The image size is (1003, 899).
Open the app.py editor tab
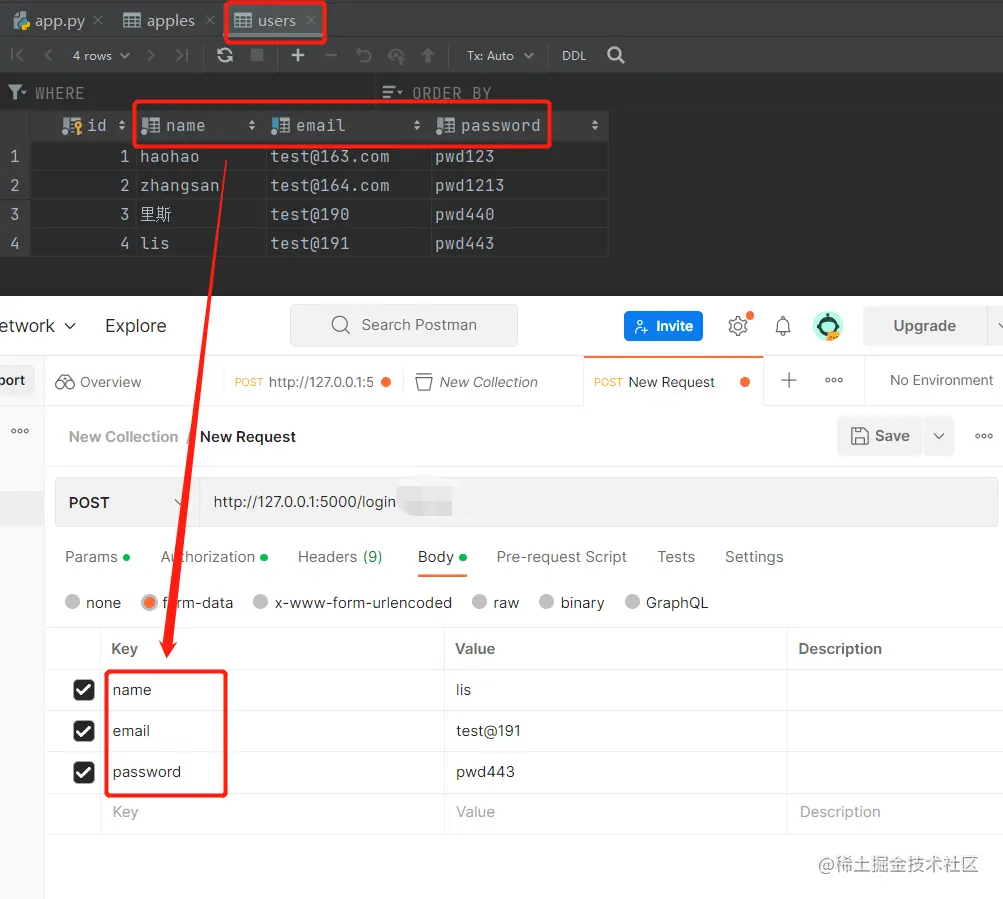tap(50, 20)
